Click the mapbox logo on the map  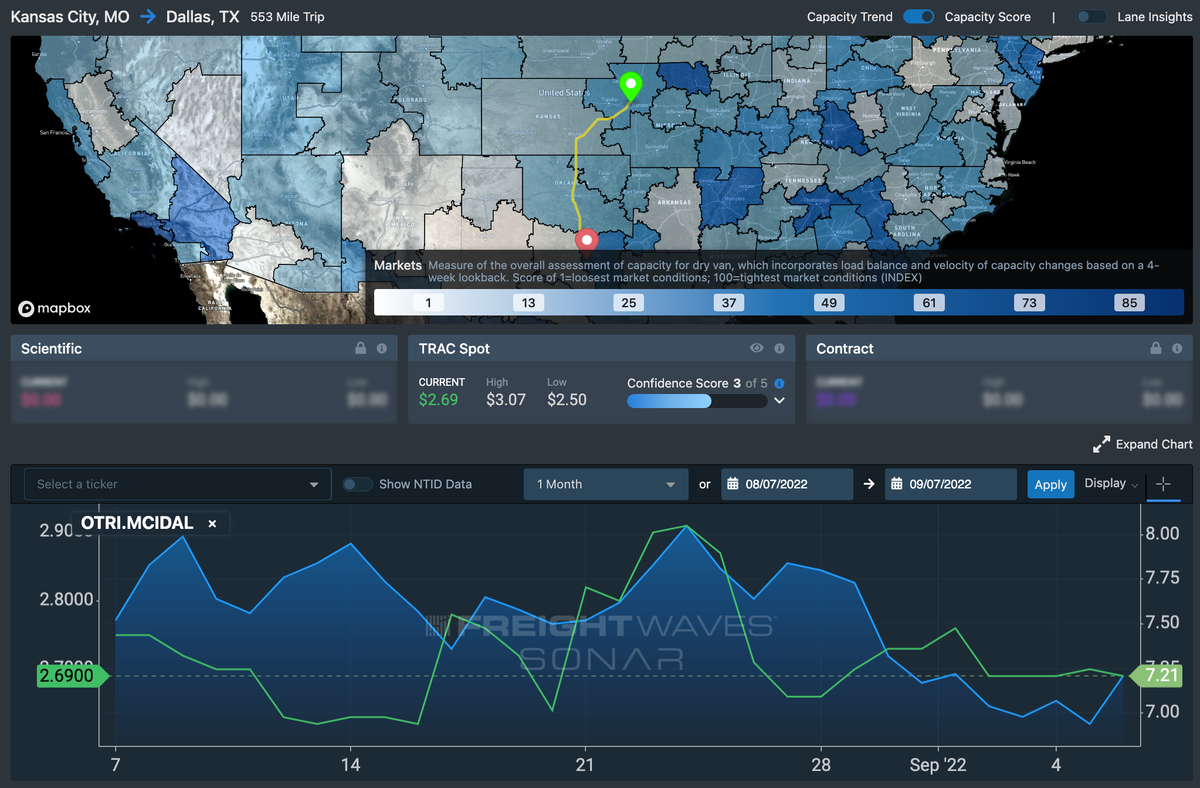55,308
